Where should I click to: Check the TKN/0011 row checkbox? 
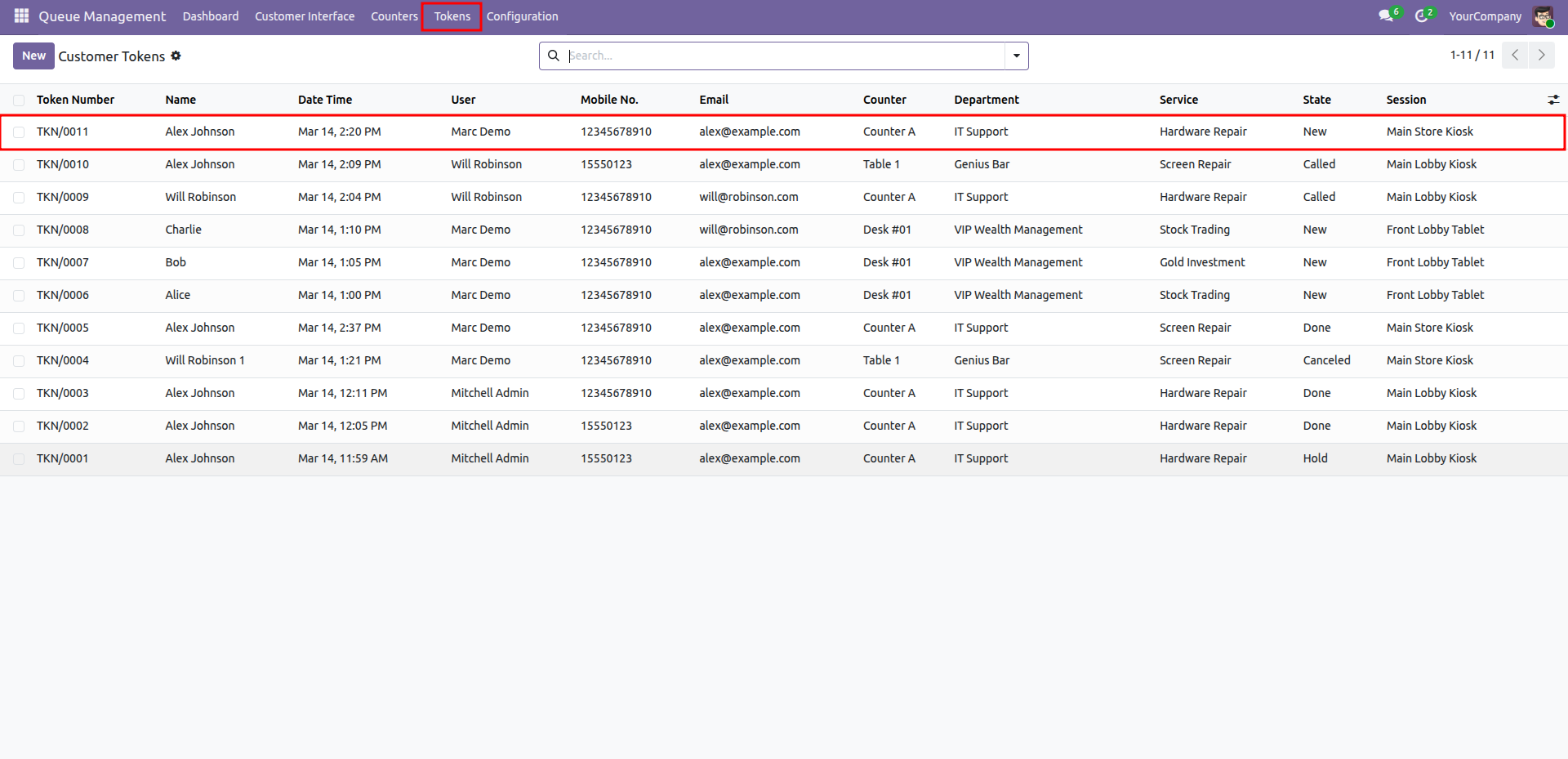pyautogui.click(x=19, y=132)
